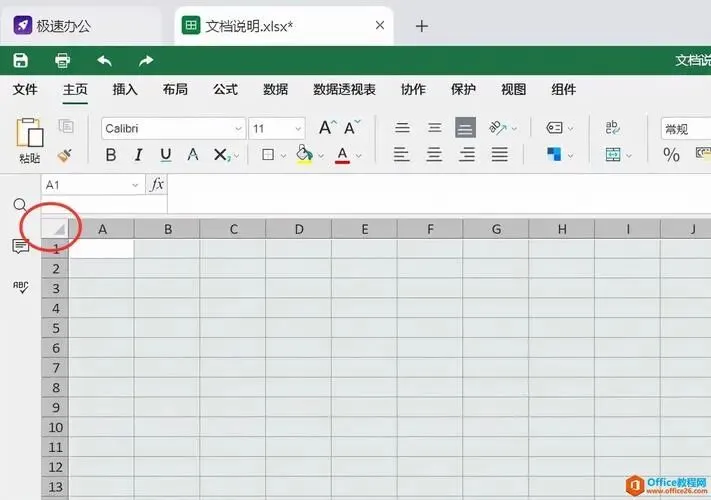Switch to the 数据 tab
Image resolution: width=711 pixels, height=500 pixels.
(276, 89)
